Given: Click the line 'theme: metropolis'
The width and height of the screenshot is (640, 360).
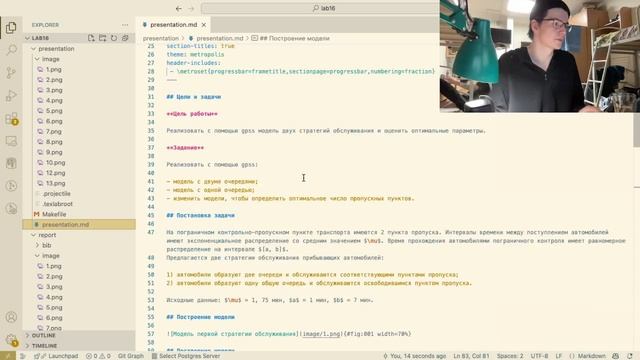Looking at the screenshot, I should [195, 54].
